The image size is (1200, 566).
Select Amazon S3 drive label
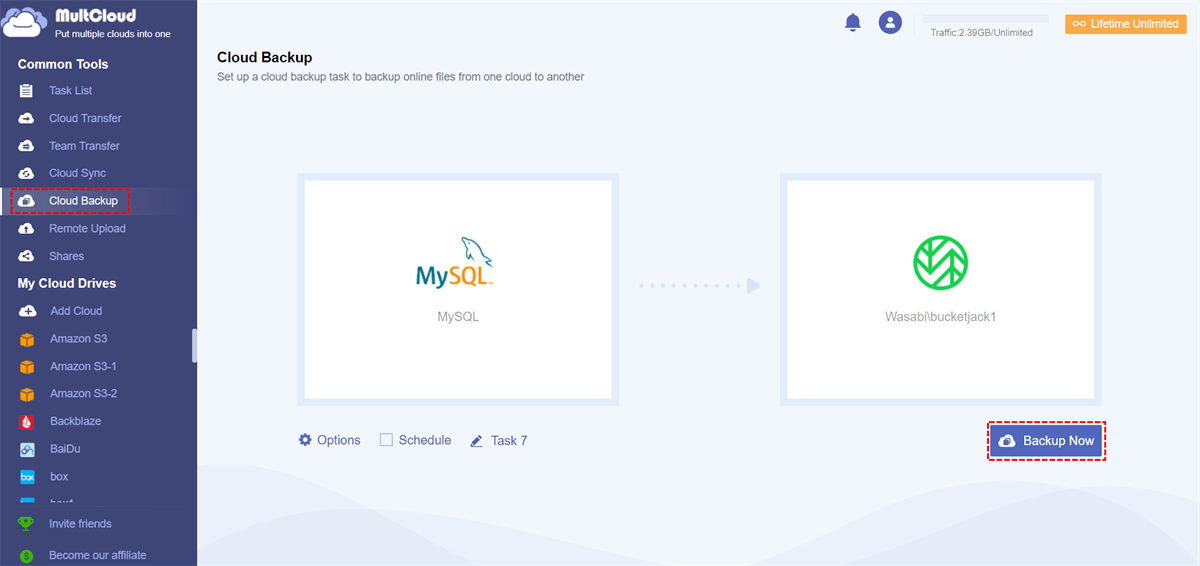click(79, 339)
